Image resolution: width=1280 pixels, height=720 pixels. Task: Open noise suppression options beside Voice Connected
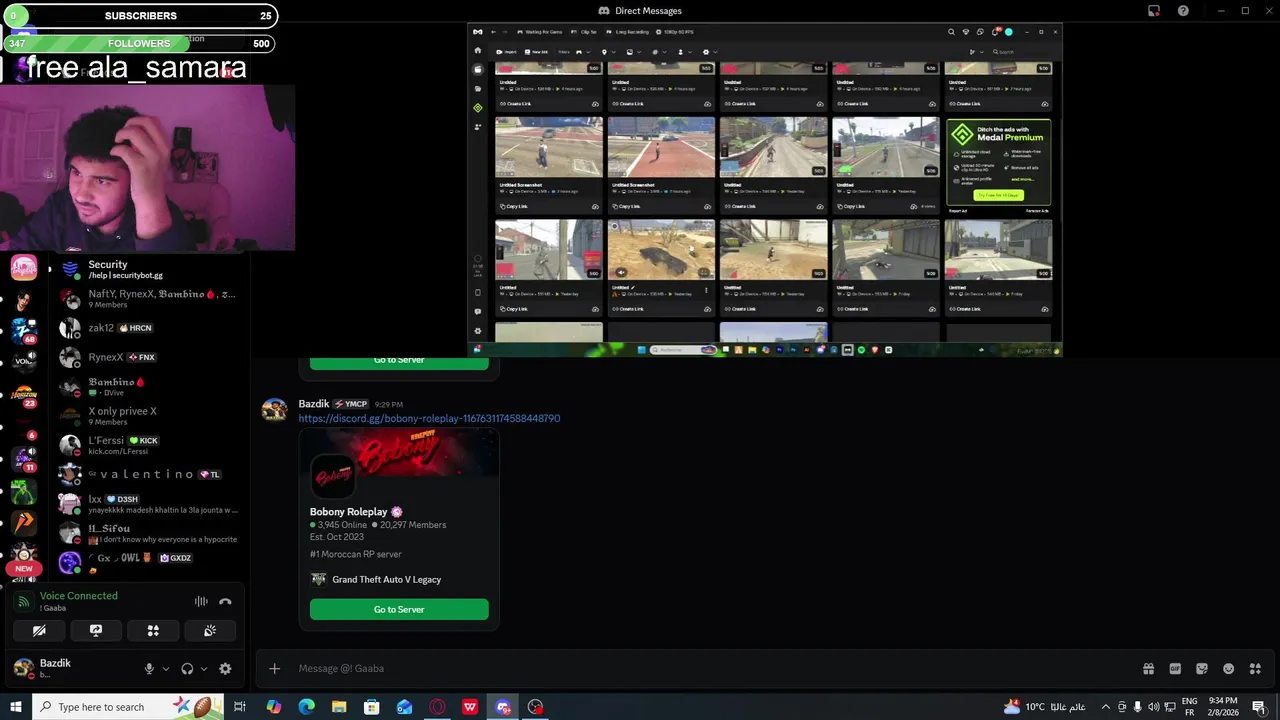[x=201, y=602]
